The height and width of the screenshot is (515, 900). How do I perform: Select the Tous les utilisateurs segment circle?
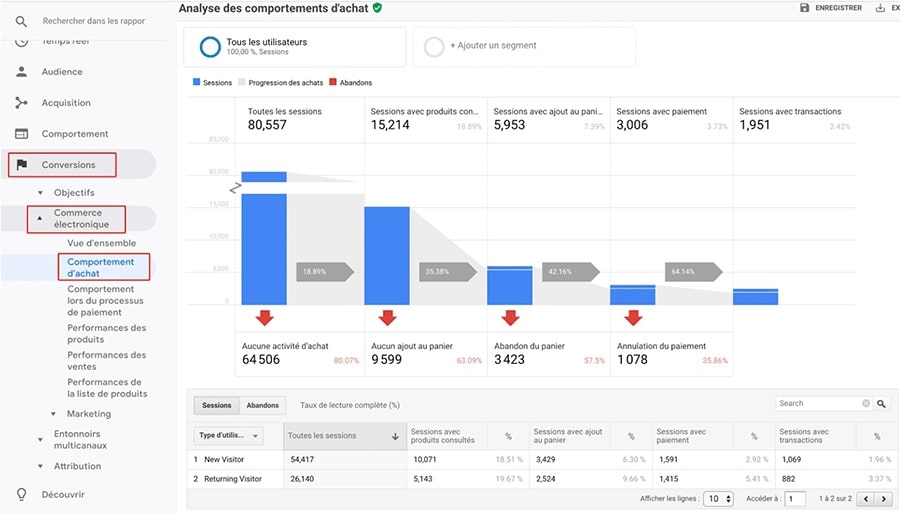(210, 47)
